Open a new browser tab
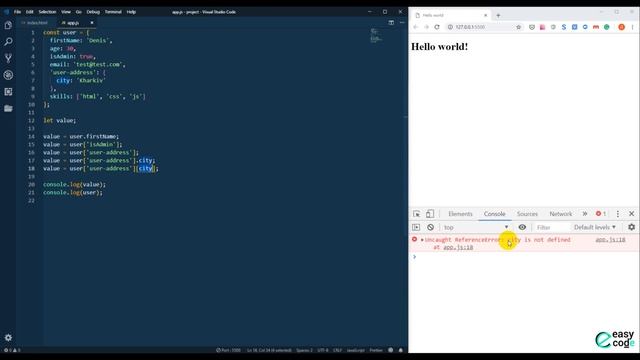The width and height of the screenshot is (640, 360). point(498,16)
